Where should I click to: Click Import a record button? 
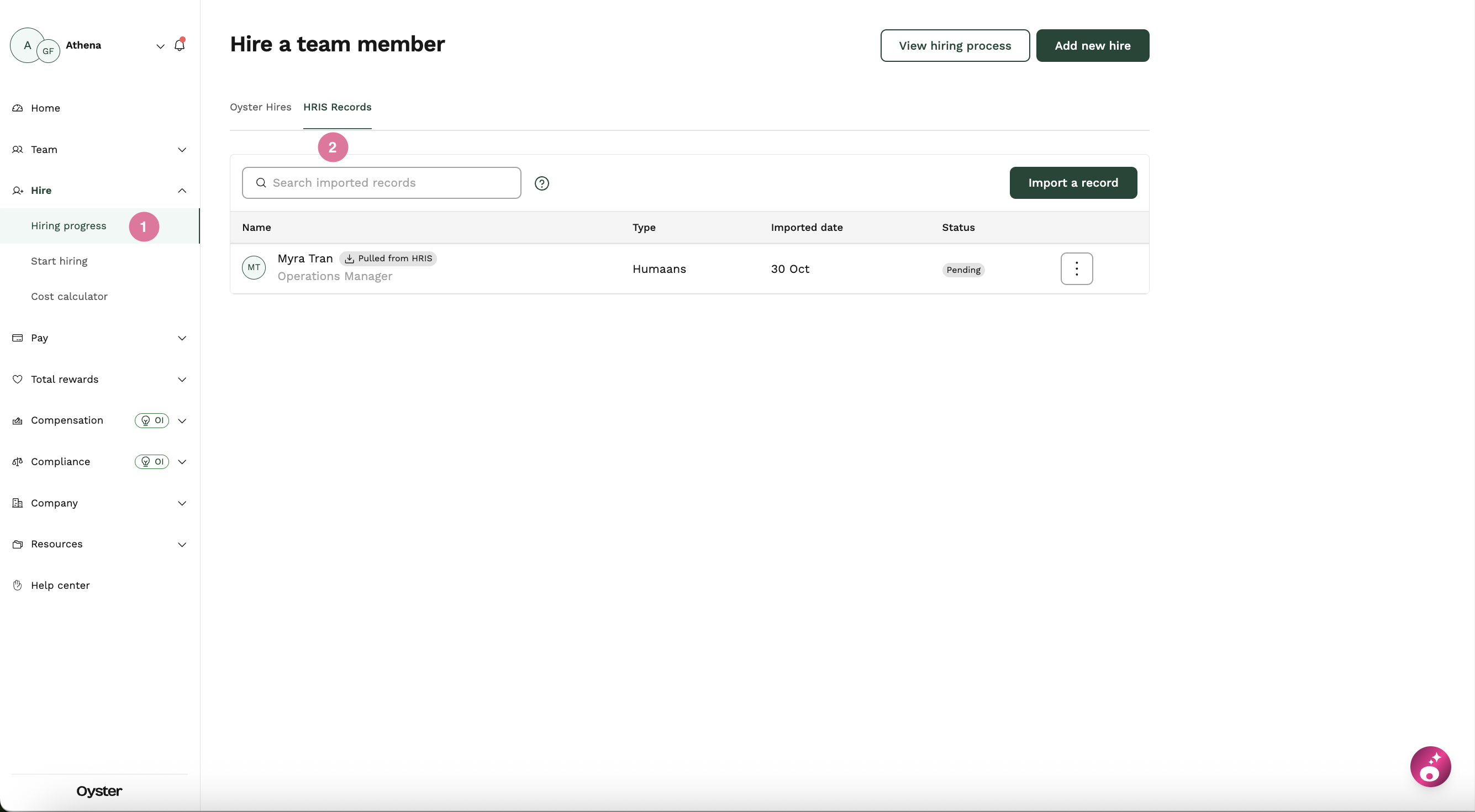tap(1073, 183)
